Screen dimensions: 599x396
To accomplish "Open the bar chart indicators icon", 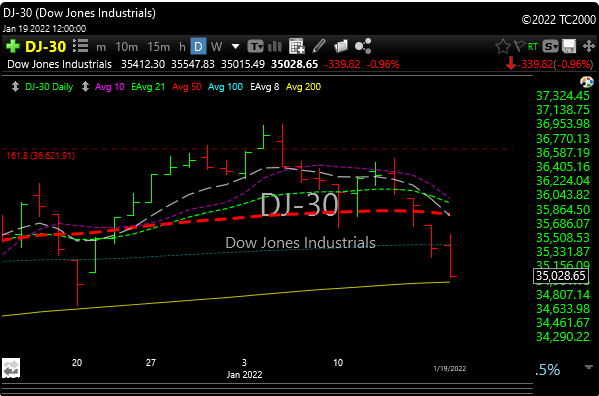I will coord(275,47).
